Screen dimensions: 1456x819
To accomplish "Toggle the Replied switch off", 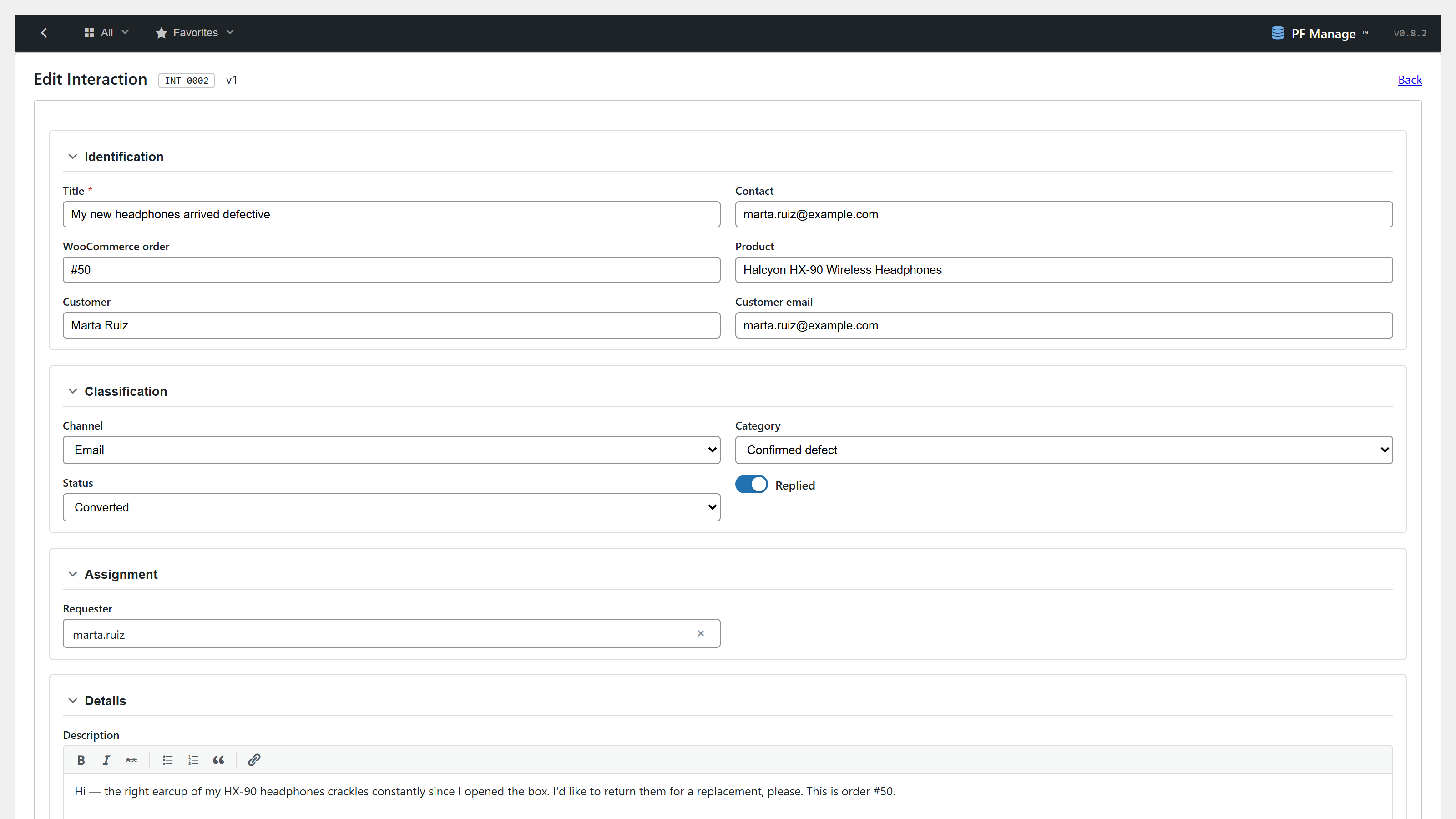I will pos(751,485).
